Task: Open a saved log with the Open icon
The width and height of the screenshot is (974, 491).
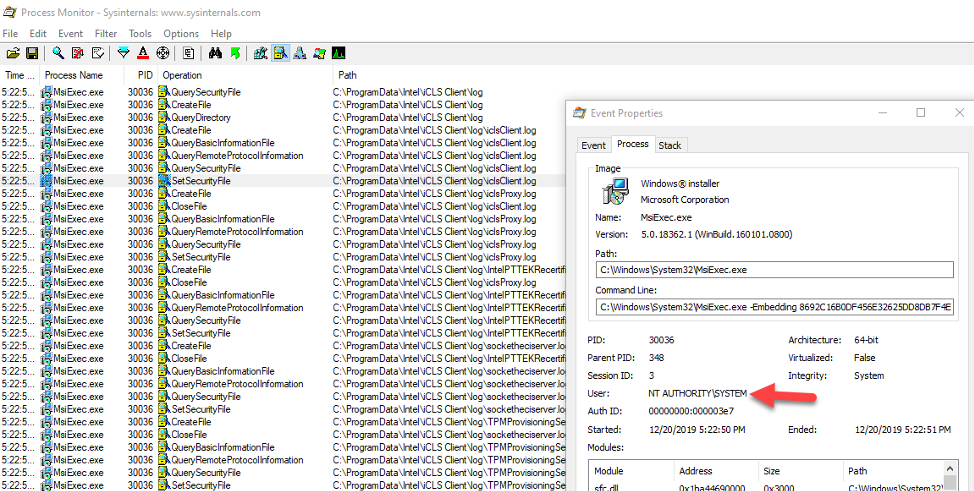Action: click(x=12, y=53)
